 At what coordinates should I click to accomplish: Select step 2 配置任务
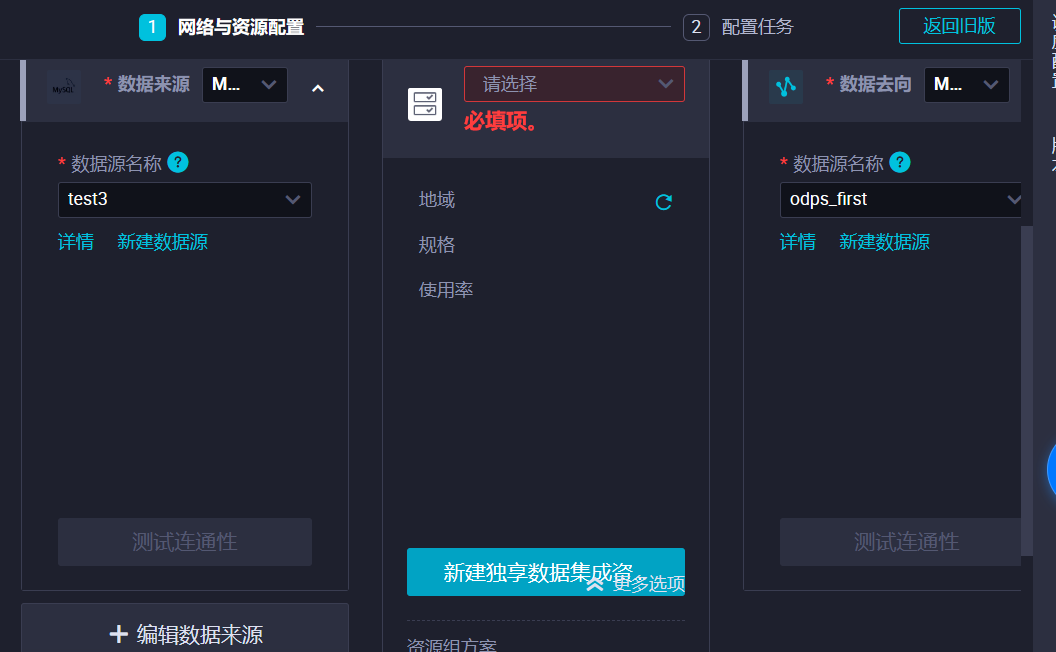(738, 27)
